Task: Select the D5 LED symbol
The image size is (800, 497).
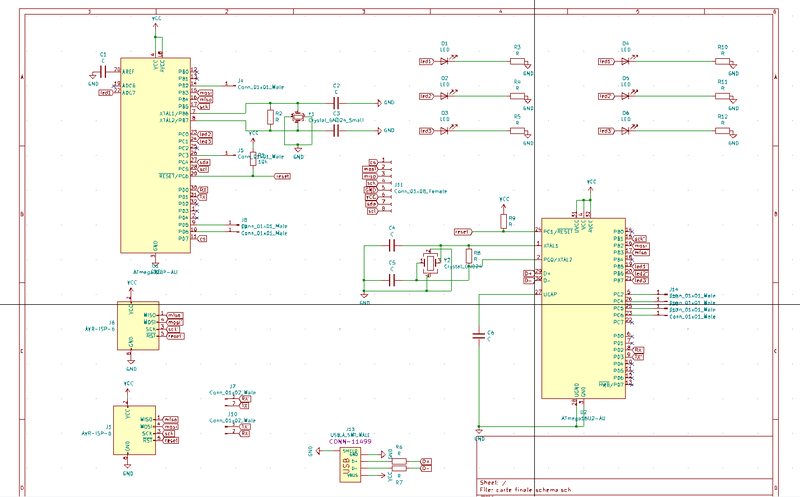Action: coord(626,96)
